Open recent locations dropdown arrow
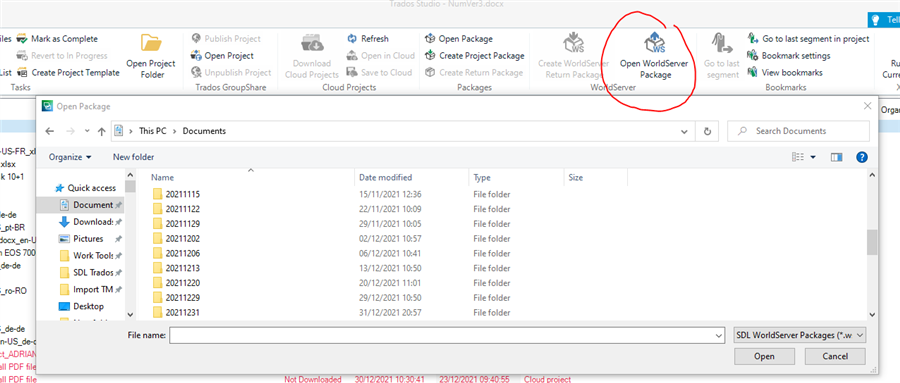The height and width of the screenshot is (383, 900). [87, 131]
